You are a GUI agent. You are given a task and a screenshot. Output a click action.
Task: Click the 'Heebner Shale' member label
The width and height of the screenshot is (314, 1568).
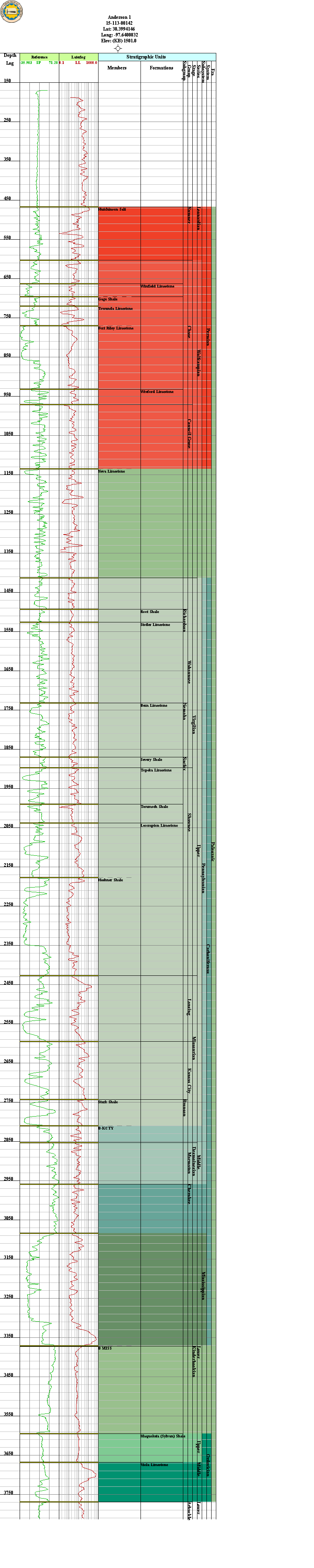point(110,880)
